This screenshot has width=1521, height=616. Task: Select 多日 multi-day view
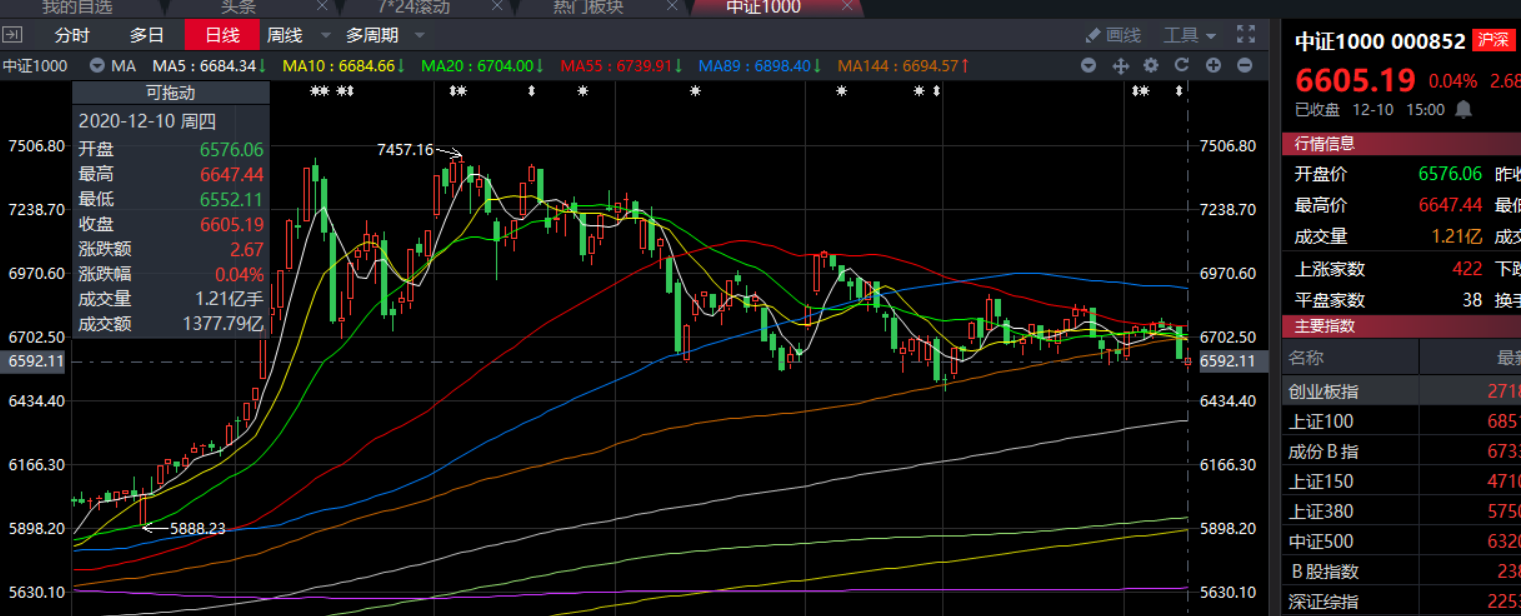[x=146, y=35]
